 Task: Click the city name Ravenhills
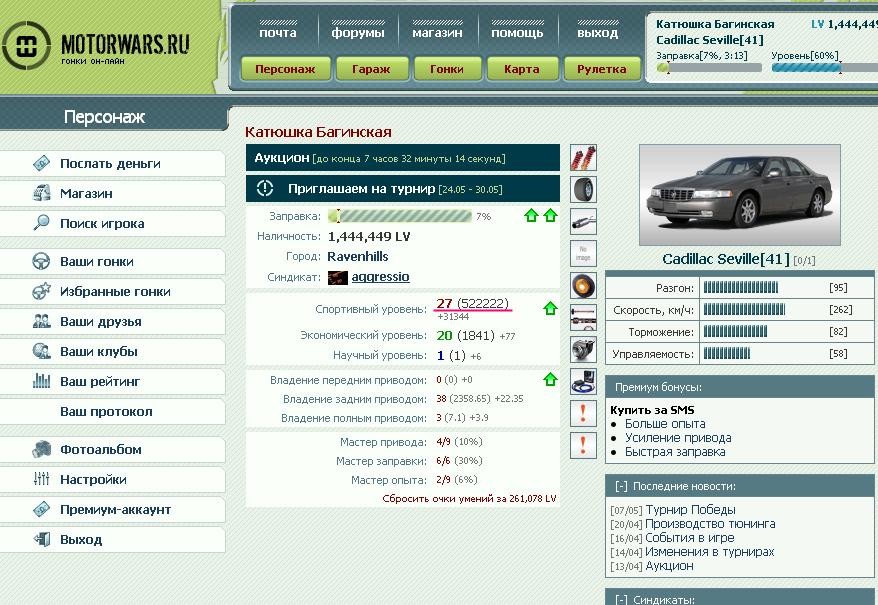pos(358,257)
